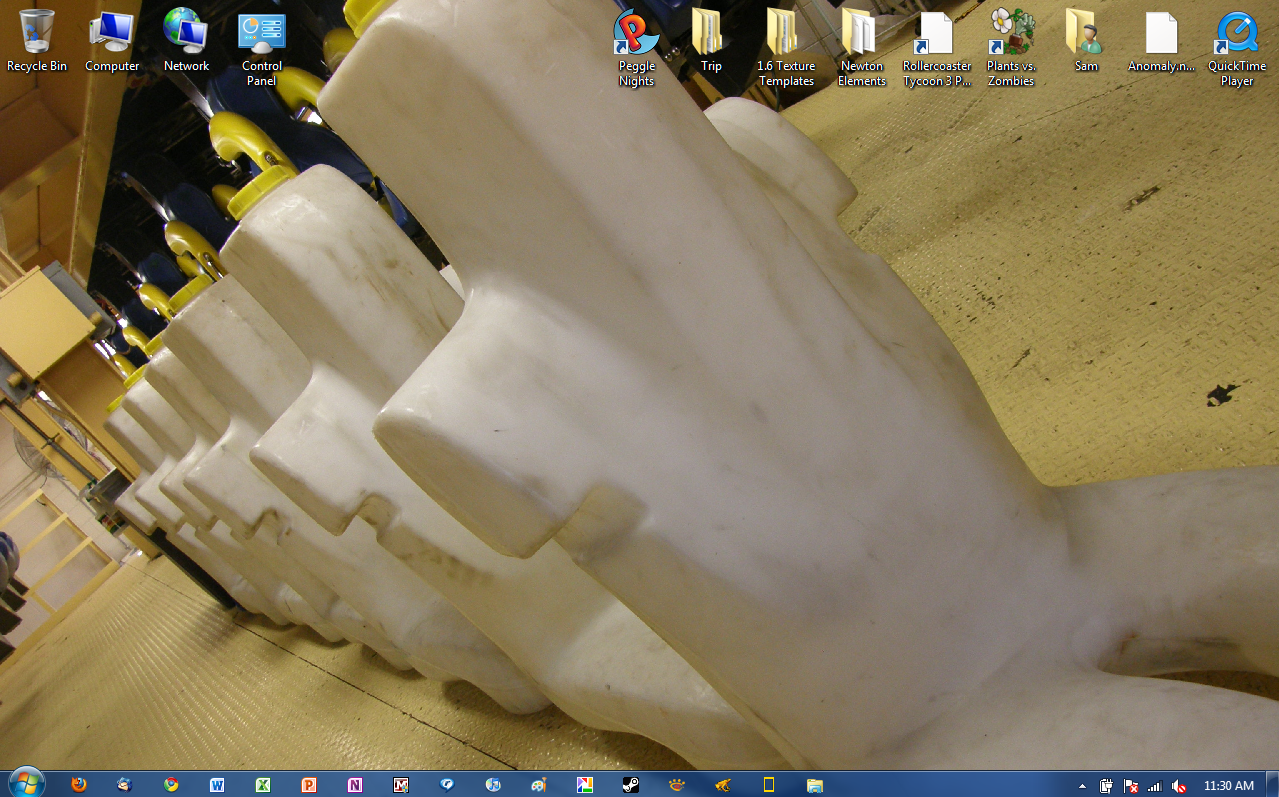Screen dimensions: 1279x797
Task: Launch the QuickTime Player shortcut
Action: tap(1237, 48)
